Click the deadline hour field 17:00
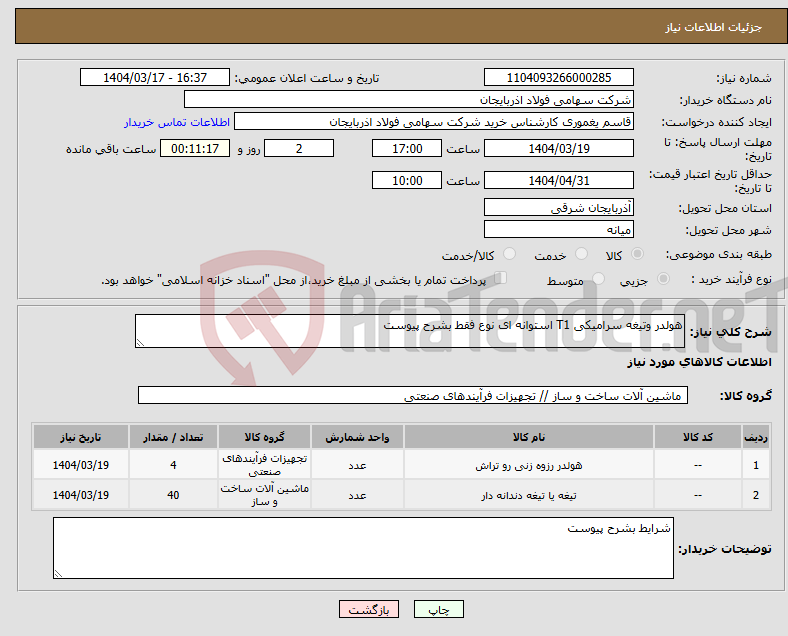788x636 pixels. (x=407, y=149)
